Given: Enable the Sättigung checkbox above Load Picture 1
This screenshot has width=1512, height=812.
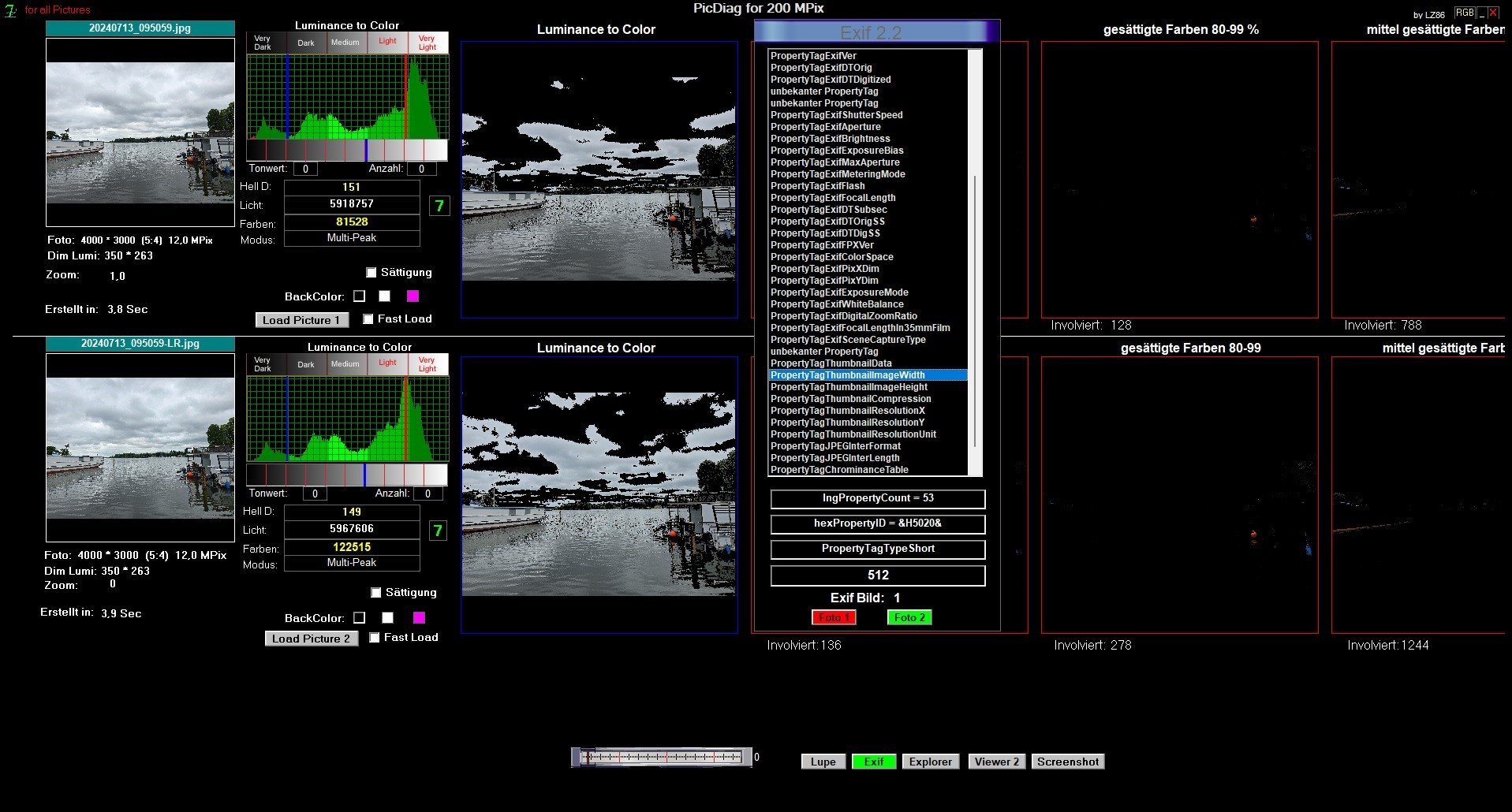Looking at the screenshot, I should (371, 273).
